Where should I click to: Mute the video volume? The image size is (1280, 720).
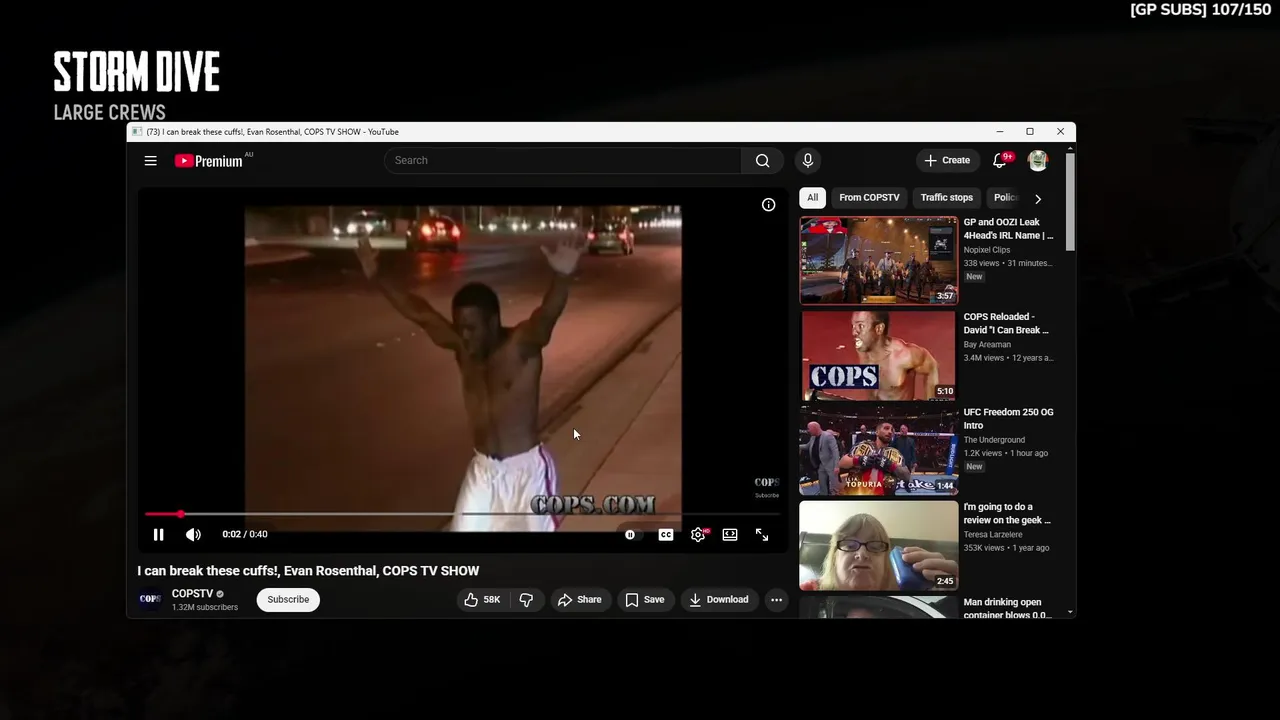click(193, 535)
